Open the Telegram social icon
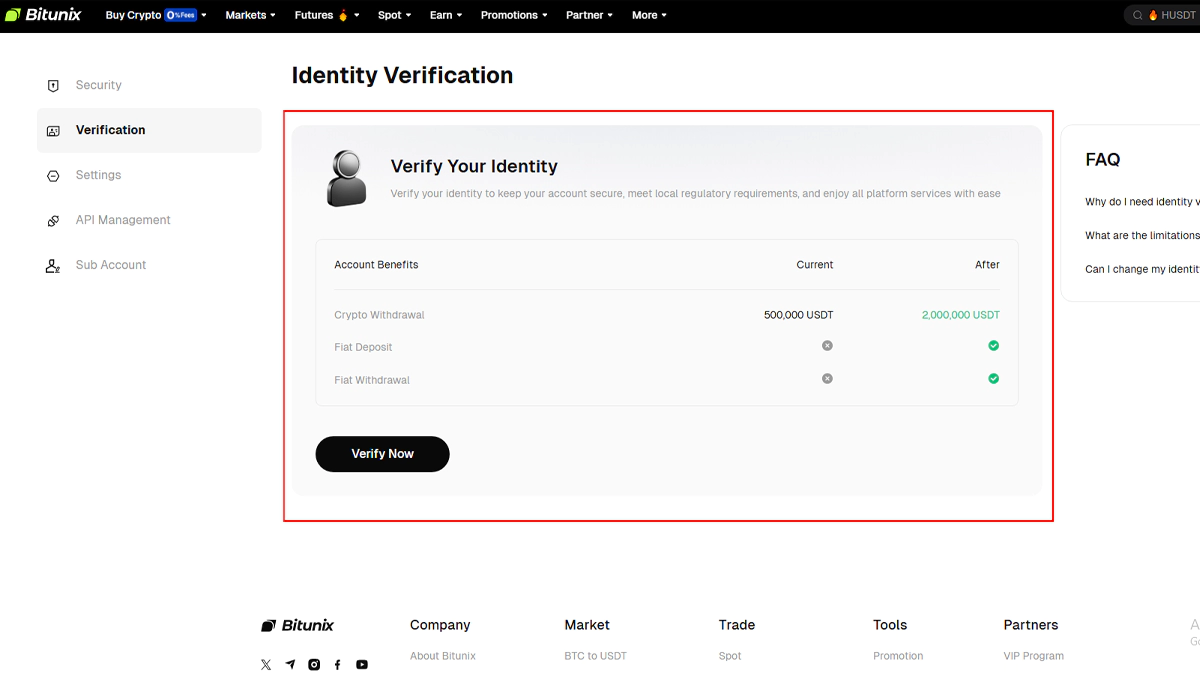This screenshot has height=675, width=1200. tap(290, 665)
